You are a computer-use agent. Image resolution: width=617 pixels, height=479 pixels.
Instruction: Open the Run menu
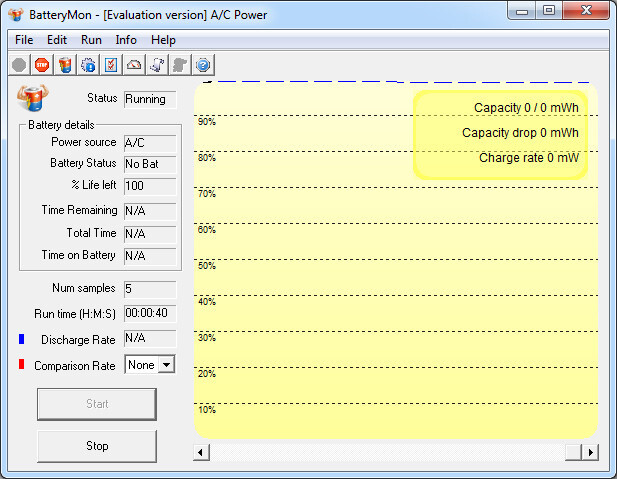[91, 40]
